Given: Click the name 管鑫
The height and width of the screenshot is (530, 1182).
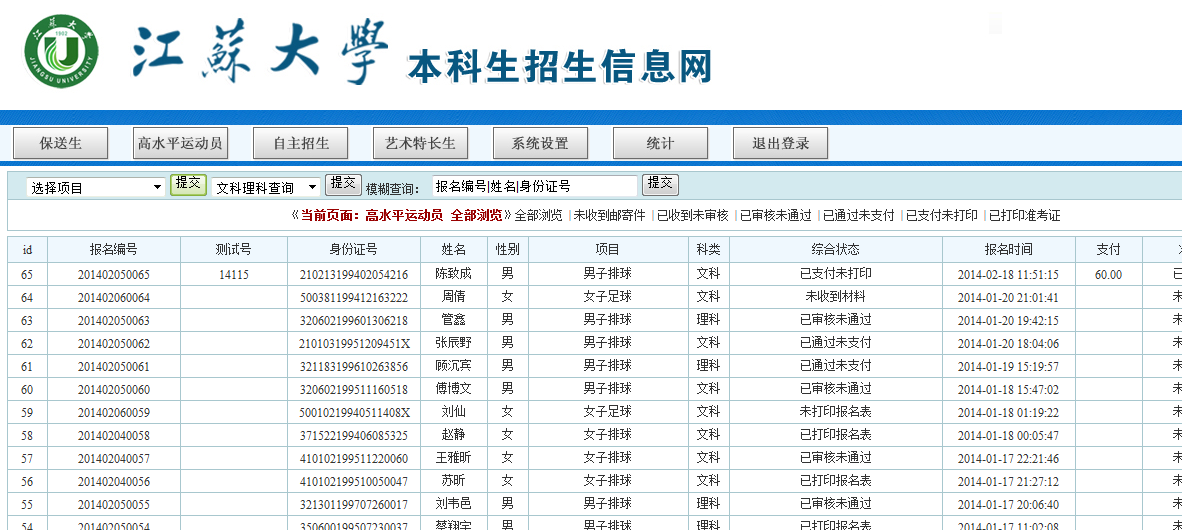Looking at the screenshot, I should tap(453, 320).
